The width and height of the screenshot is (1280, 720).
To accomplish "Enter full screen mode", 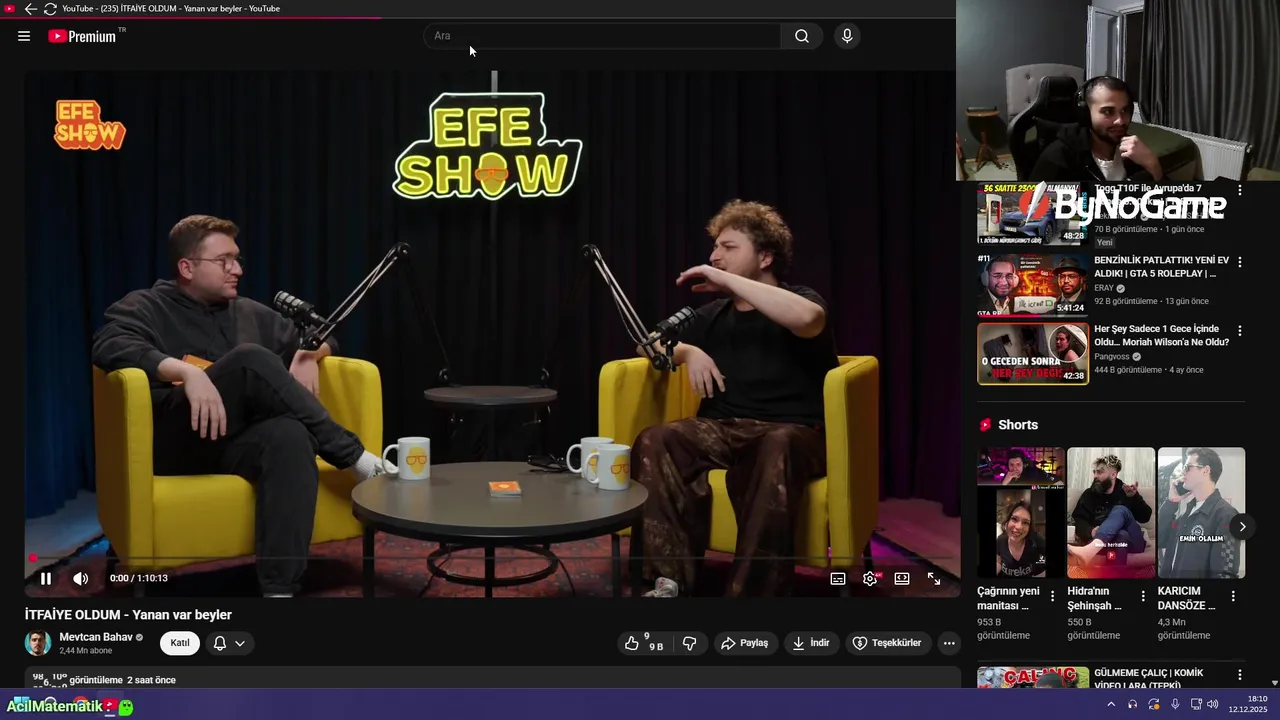I will pyautogui.click(x=934, y=578).
